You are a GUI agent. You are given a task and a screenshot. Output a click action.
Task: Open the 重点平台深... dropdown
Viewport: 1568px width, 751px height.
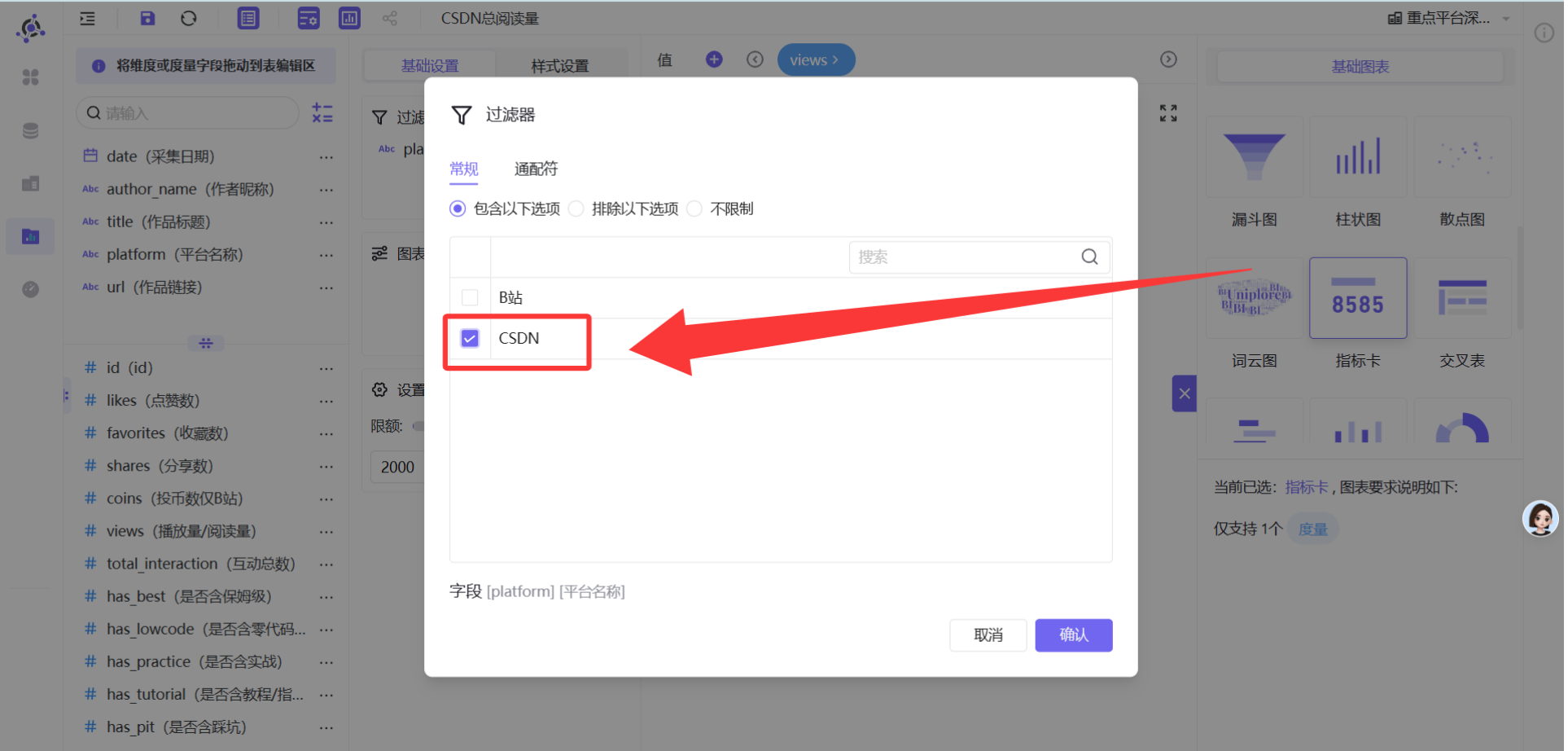coord(1450,18)
